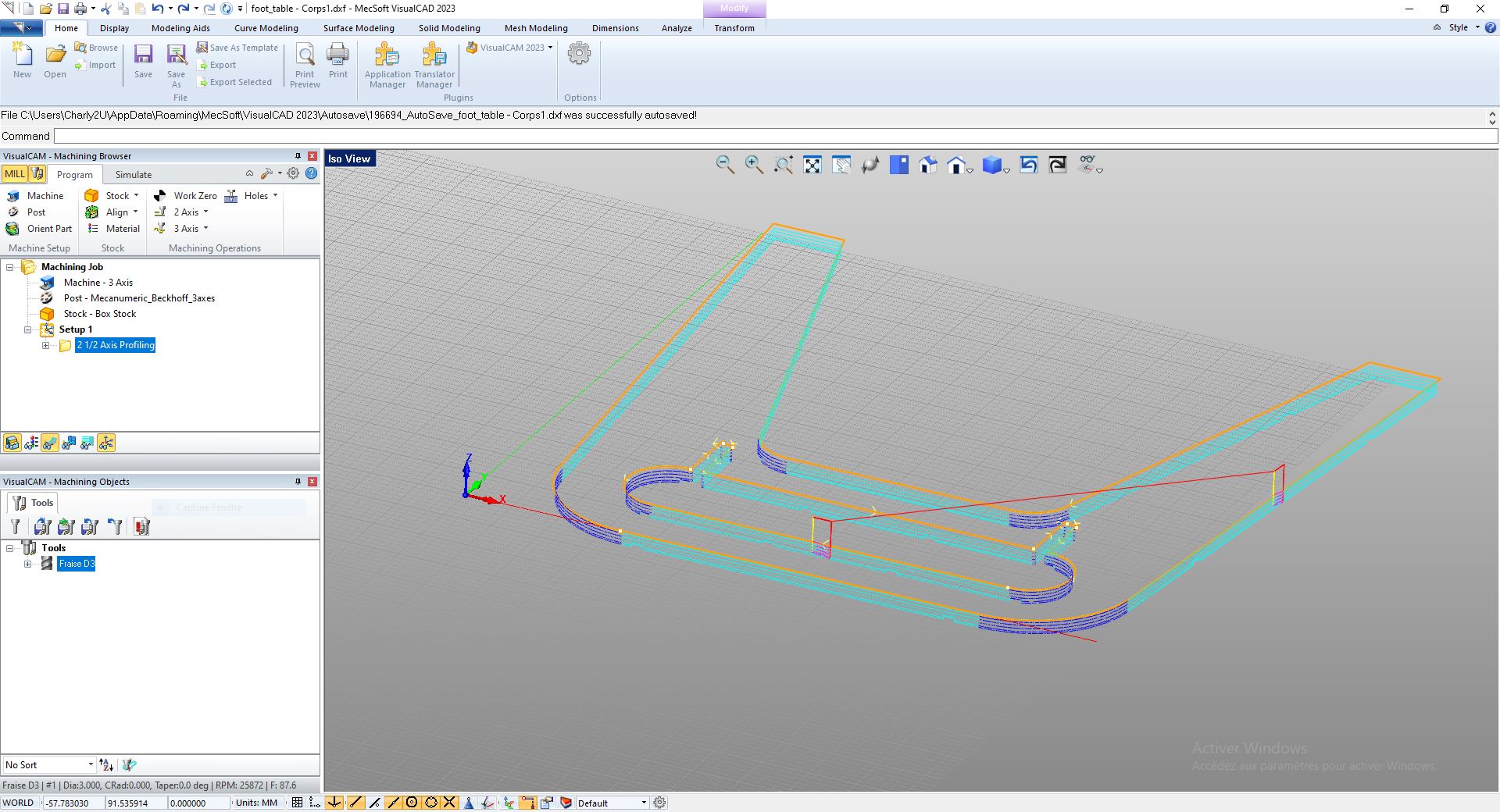The height and width of the screenshot is (812, 1500).
Task: Click the Machining Browser help icon
Action: click(x=312, y=173)
